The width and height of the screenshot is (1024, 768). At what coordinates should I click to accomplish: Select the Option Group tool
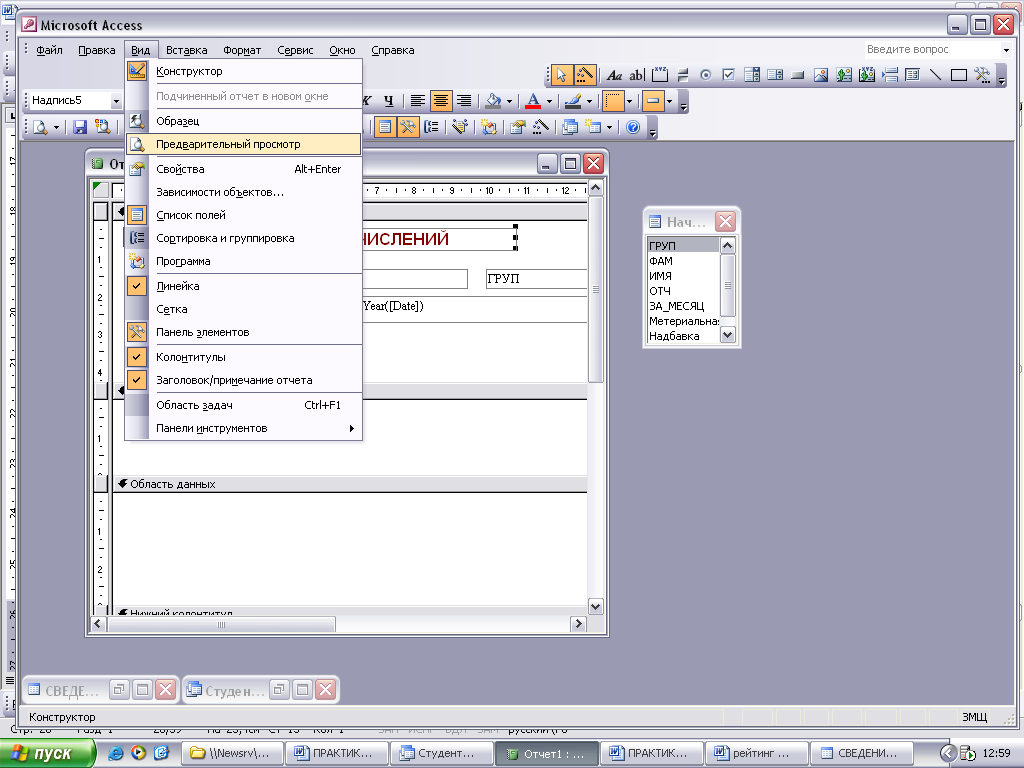tap(660, 75)
